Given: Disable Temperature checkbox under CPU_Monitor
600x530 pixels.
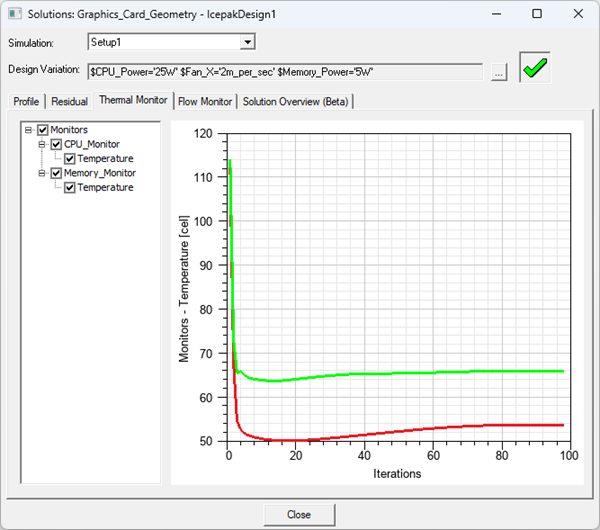Looking at the screenshot, I should [x=70, y=158].
